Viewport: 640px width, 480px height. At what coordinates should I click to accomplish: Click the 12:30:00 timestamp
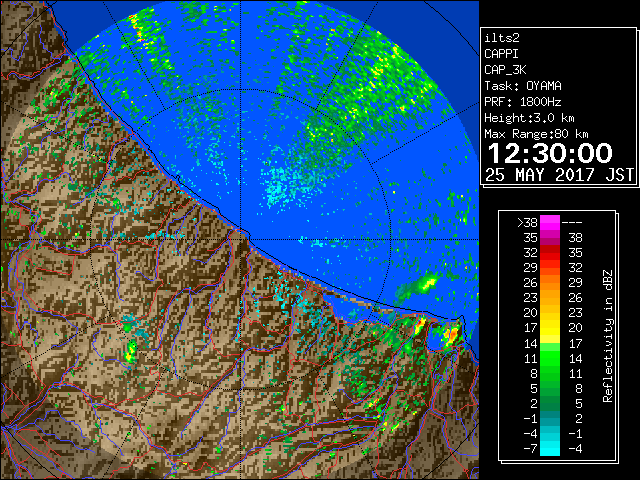coord(550,153)
